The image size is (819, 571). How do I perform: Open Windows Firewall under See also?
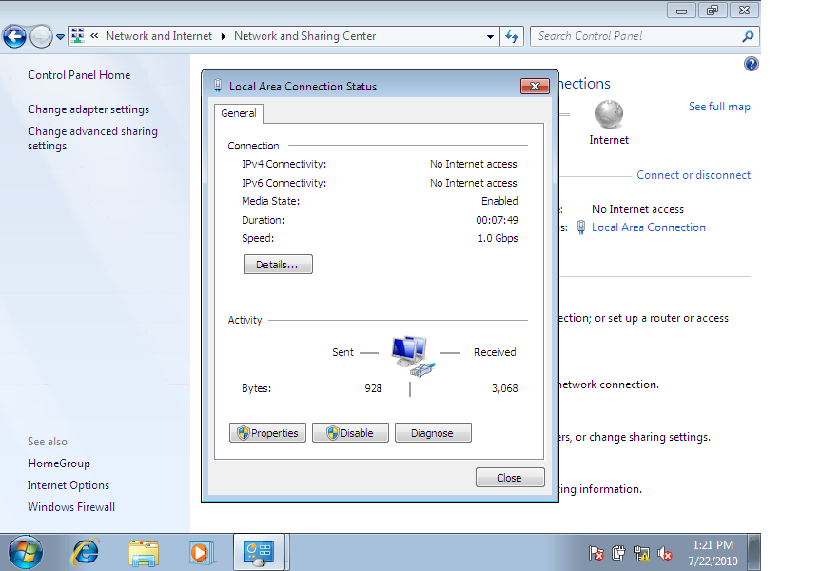pyautogui.click(x=71, y=507)
